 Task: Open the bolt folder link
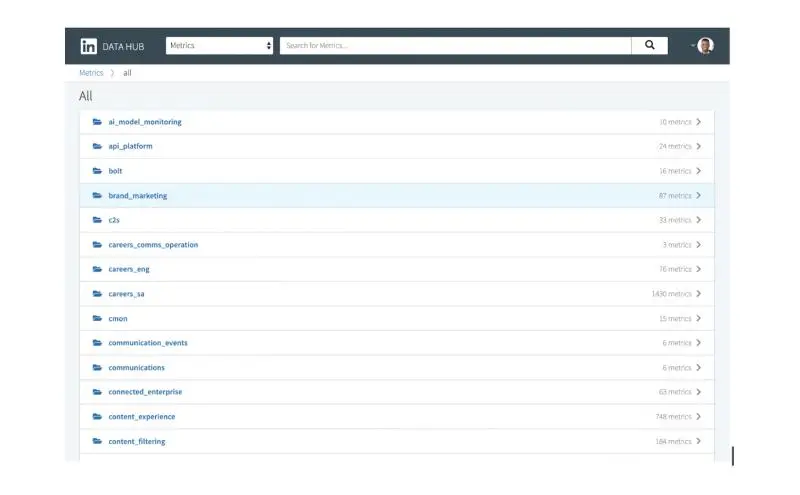pyautogui.click(x=115, y=171)
